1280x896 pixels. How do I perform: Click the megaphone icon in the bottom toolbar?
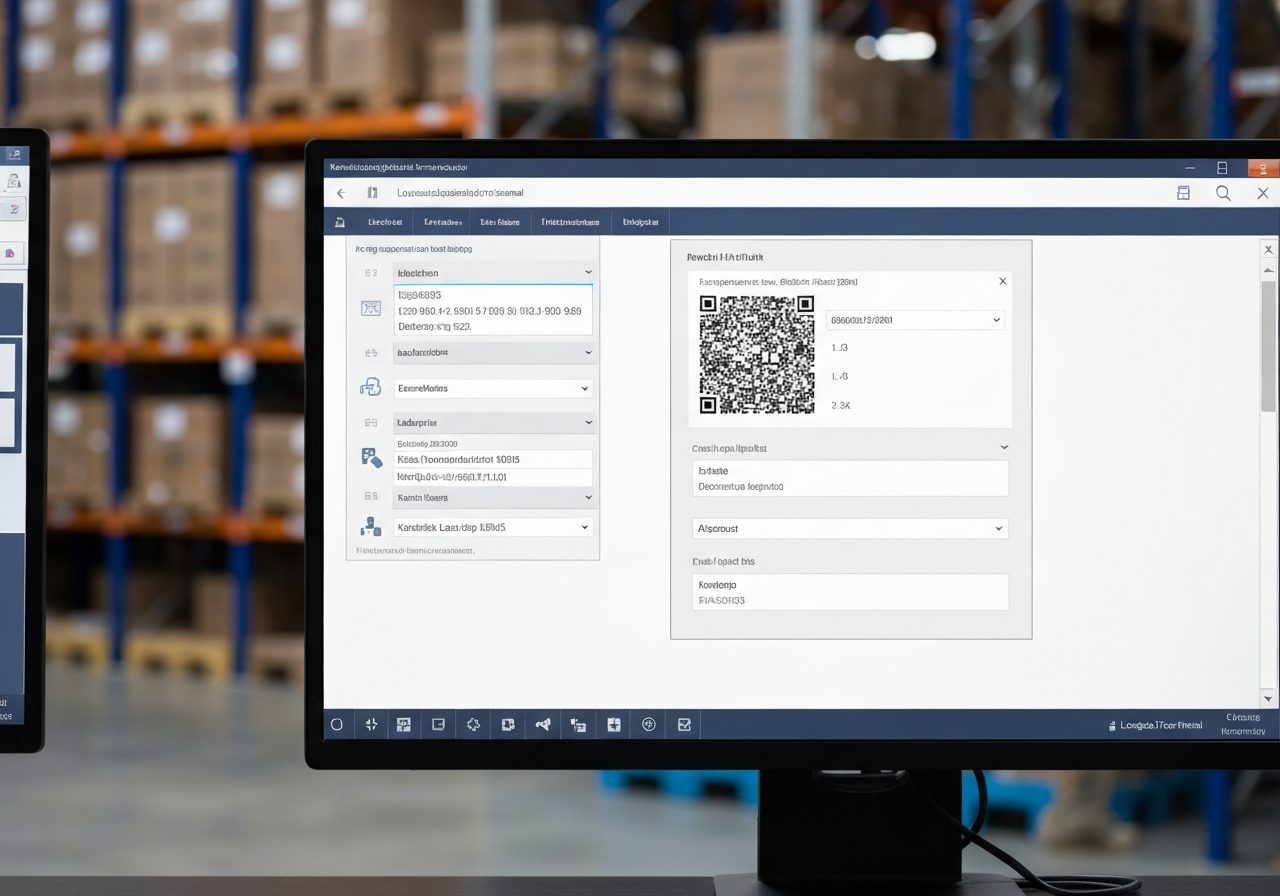543,724
